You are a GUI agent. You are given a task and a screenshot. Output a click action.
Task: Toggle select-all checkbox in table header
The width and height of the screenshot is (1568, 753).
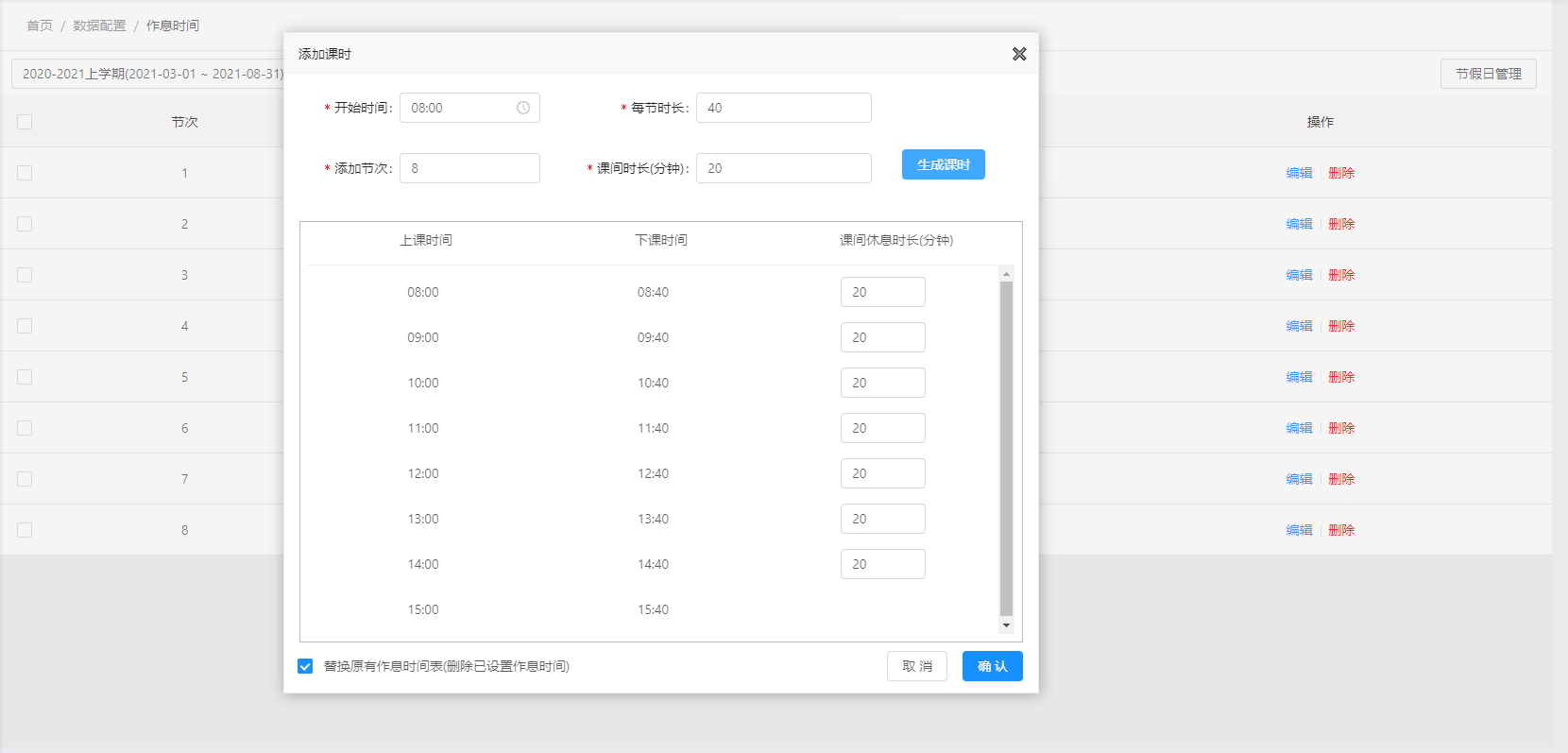(25, 122)
